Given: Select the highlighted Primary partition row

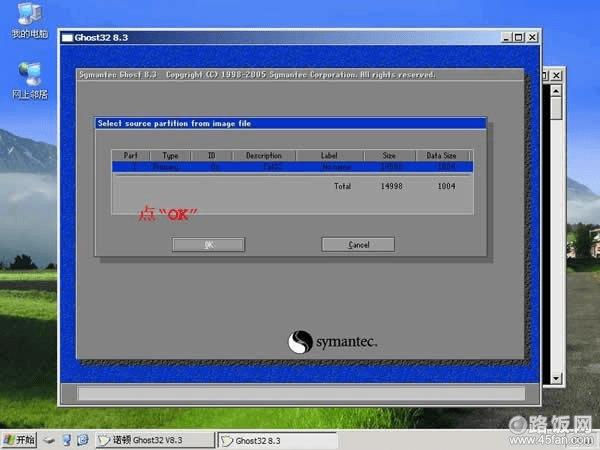Looking at the screenshot, I should coord(292,167).
